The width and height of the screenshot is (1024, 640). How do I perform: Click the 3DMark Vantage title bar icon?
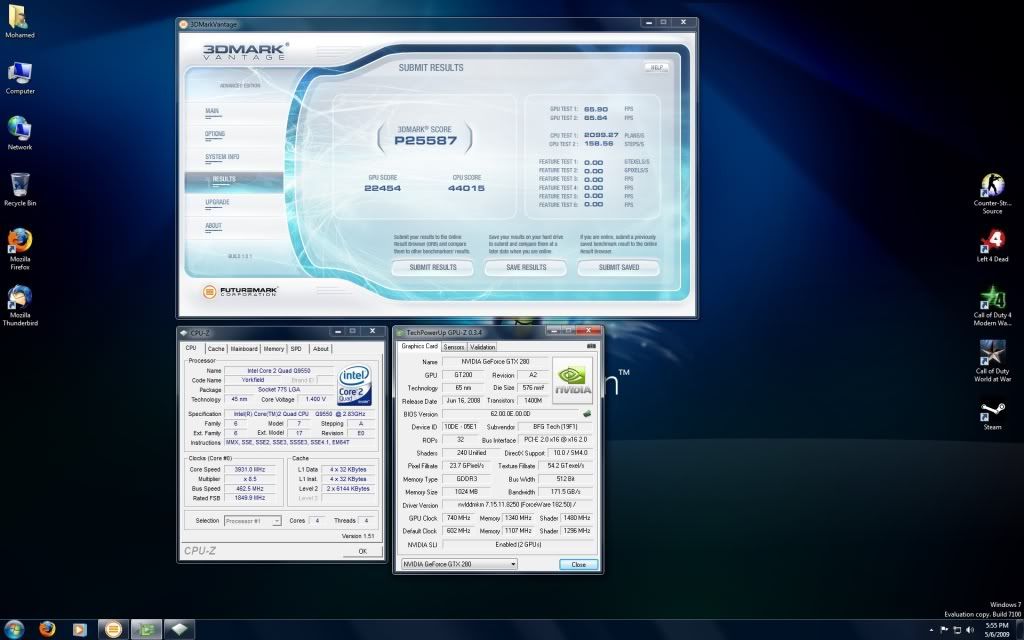click(x=184, y=24)
